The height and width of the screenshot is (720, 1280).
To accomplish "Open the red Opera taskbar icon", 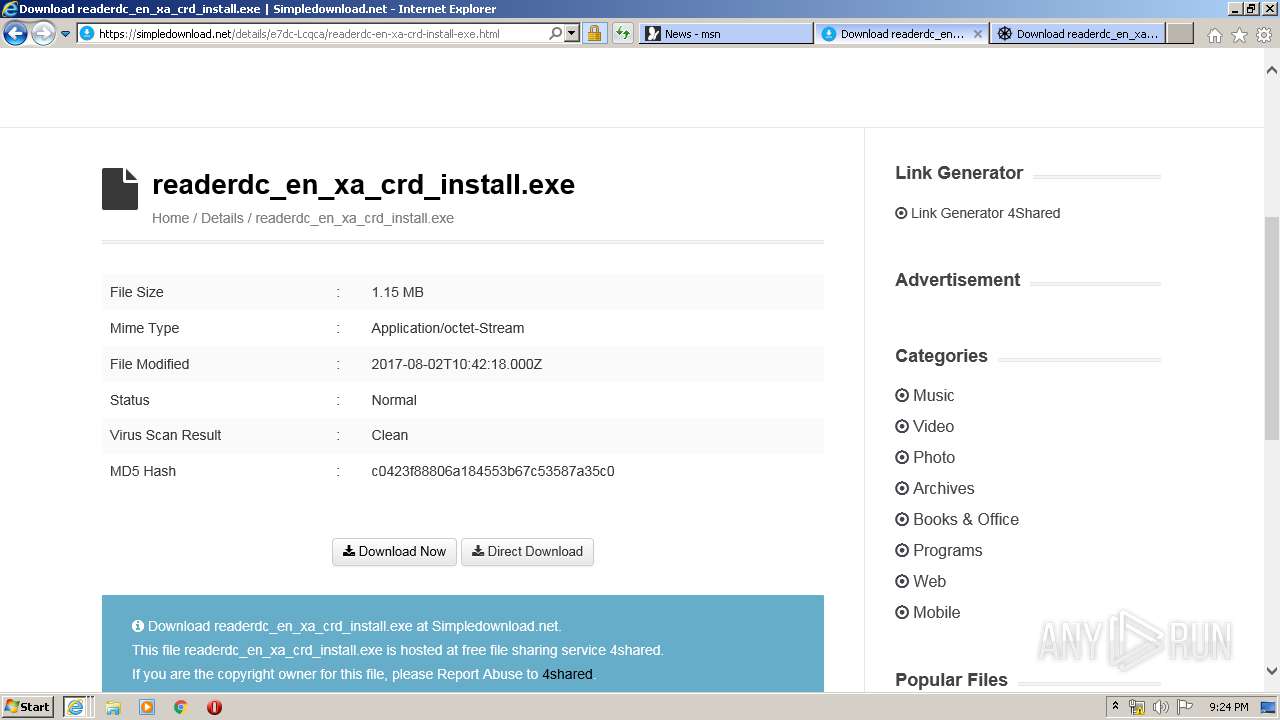I will point(214,707).
